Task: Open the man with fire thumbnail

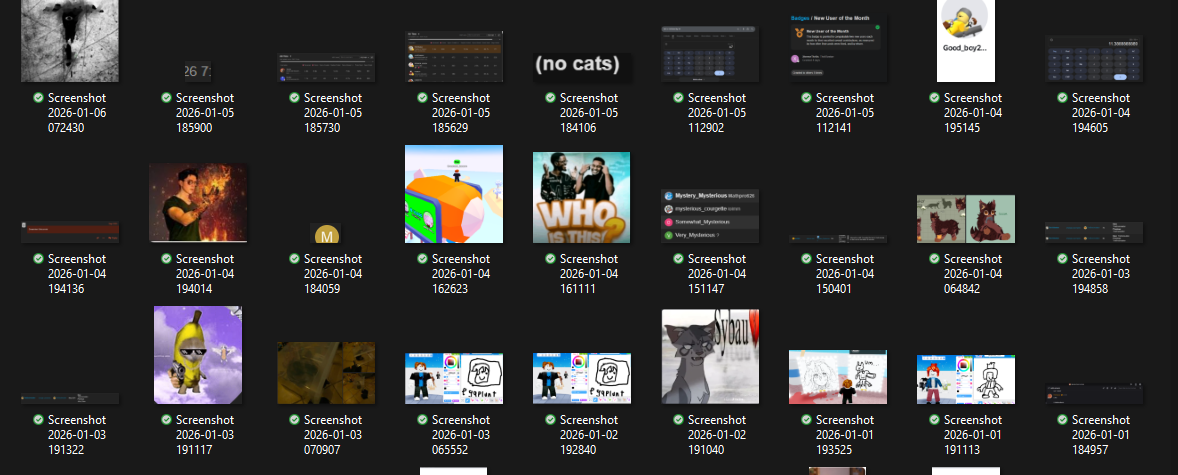Action: [197, 203]
